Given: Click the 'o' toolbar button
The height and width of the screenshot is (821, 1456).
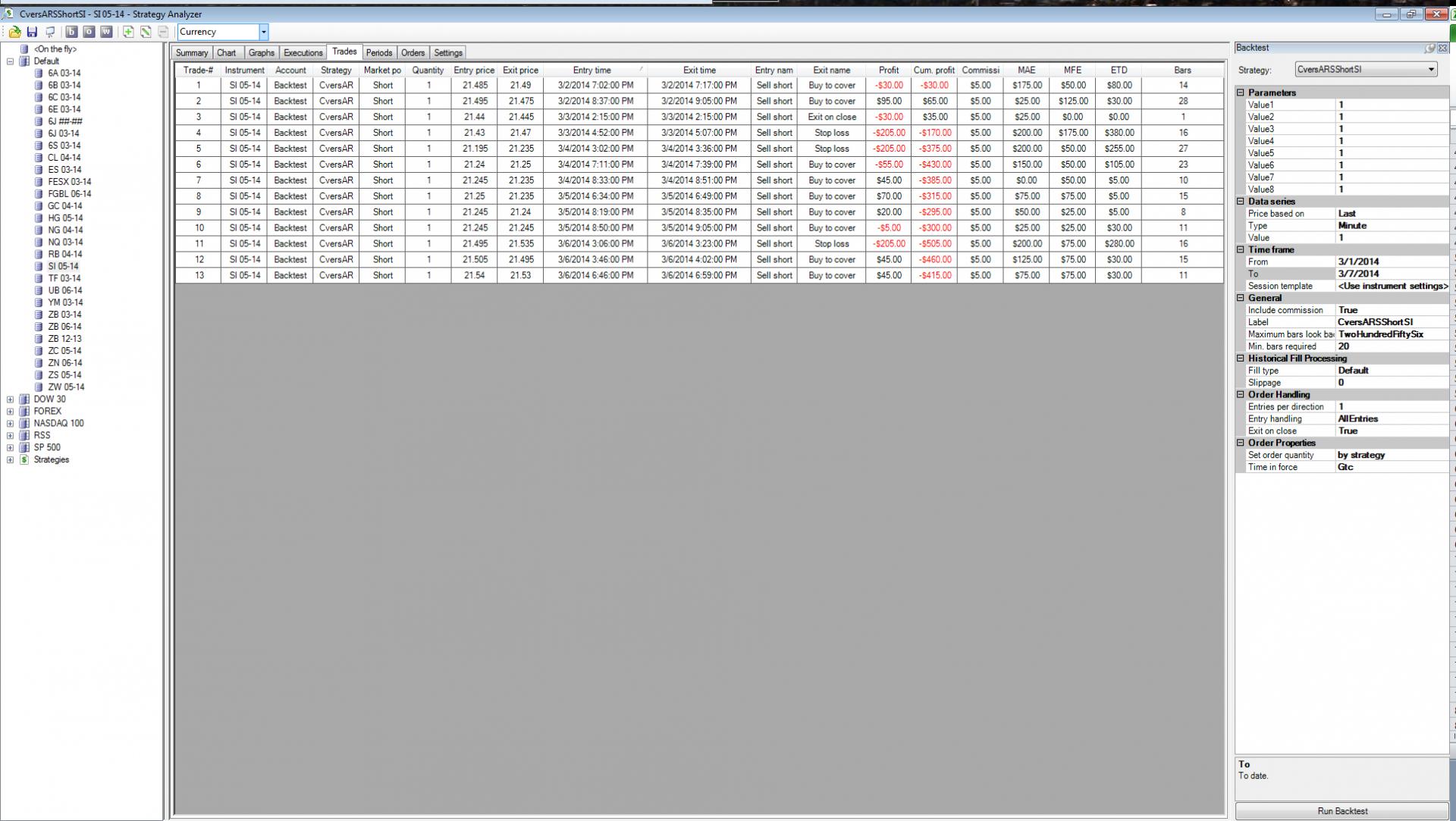Looking at the screenshot, I should 89,32.
